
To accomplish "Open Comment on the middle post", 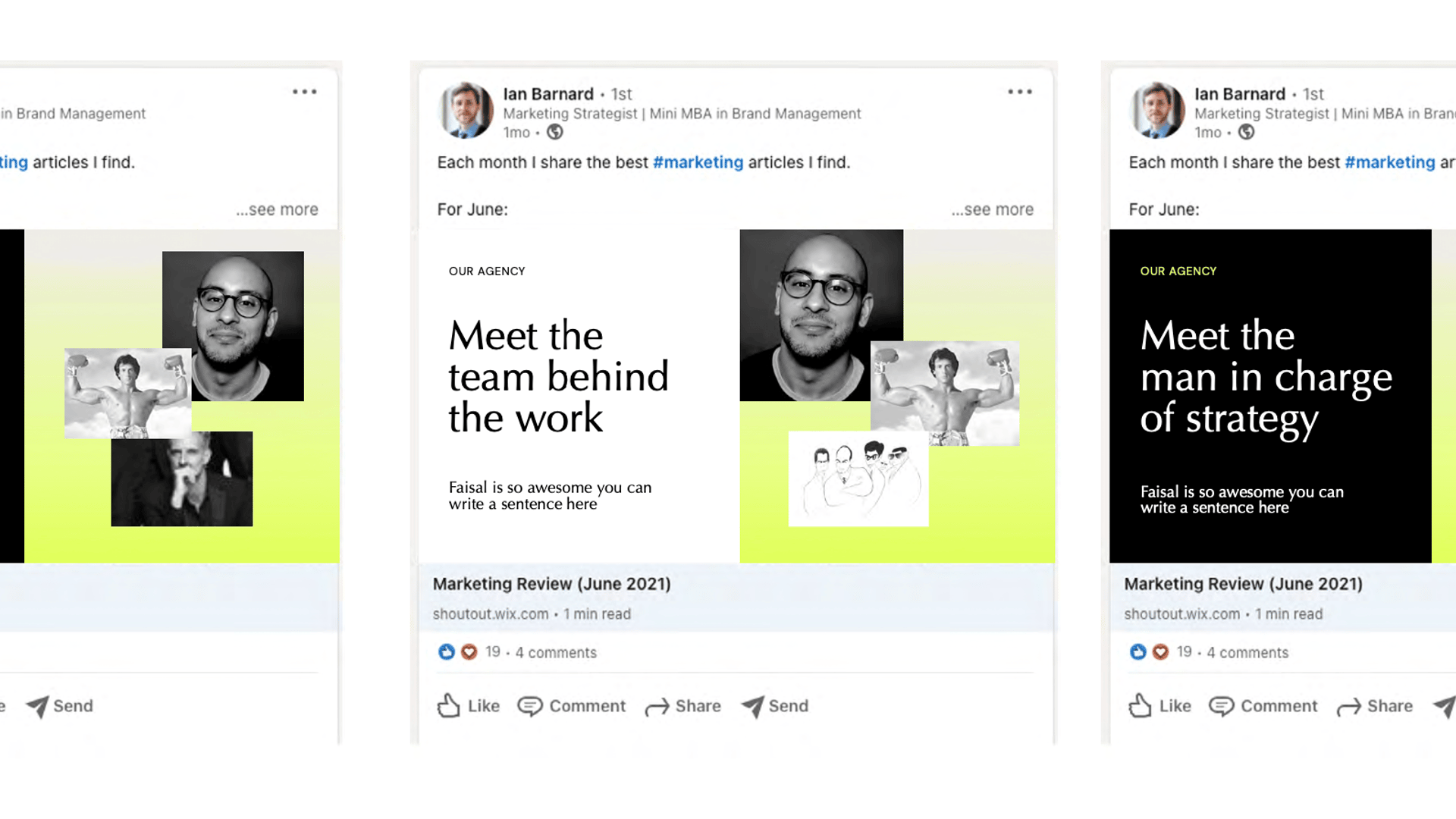I will (x=572, y=706).
